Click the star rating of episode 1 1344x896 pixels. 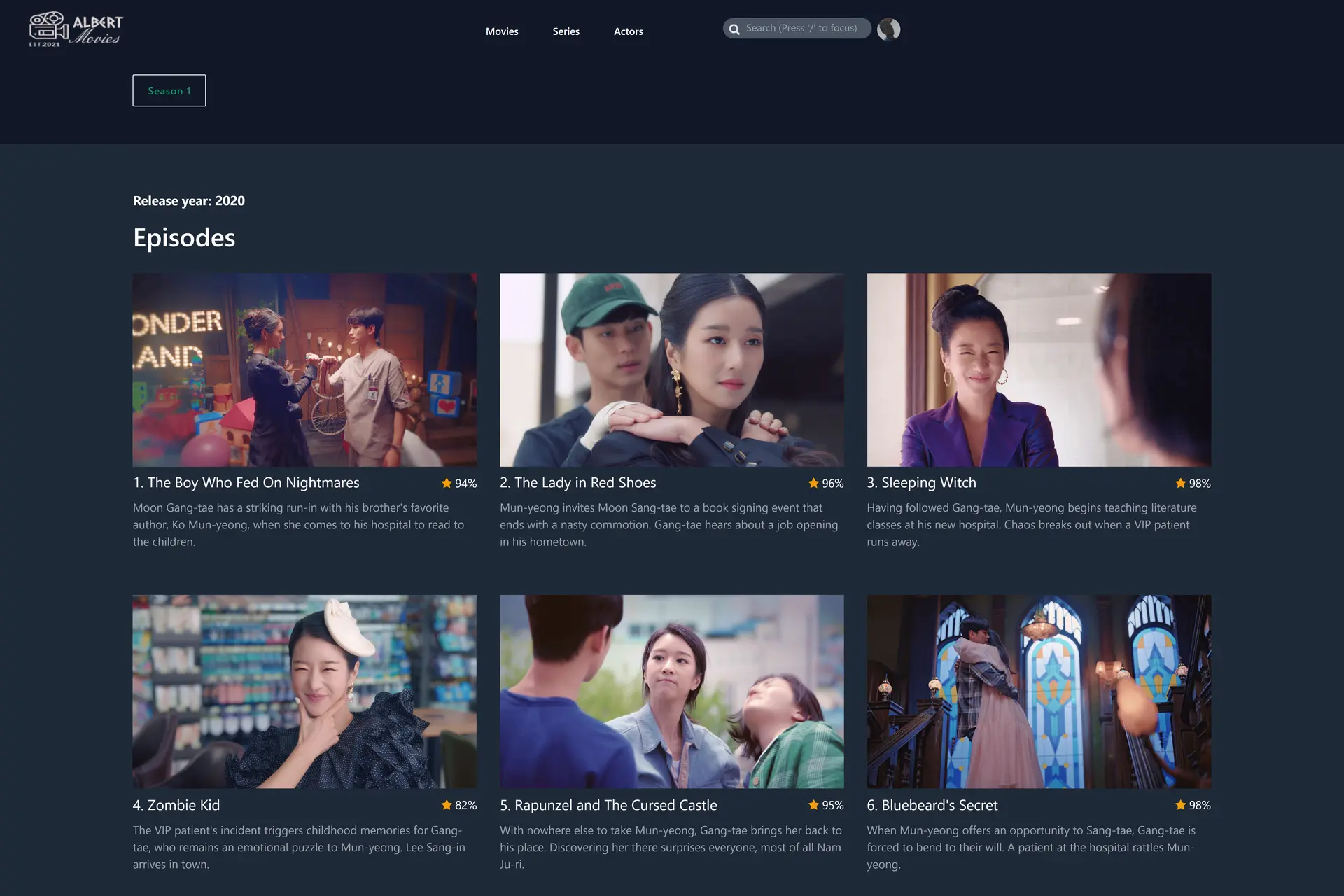pyautogui.click(x=447, y=483)
